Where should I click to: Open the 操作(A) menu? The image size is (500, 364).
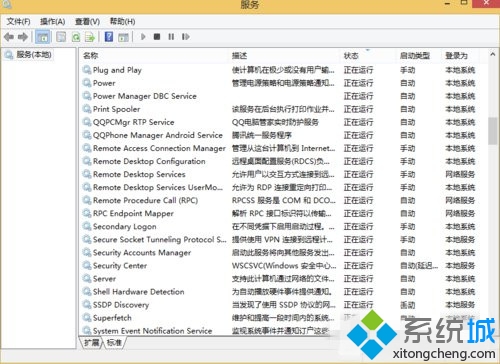(52, 22)
